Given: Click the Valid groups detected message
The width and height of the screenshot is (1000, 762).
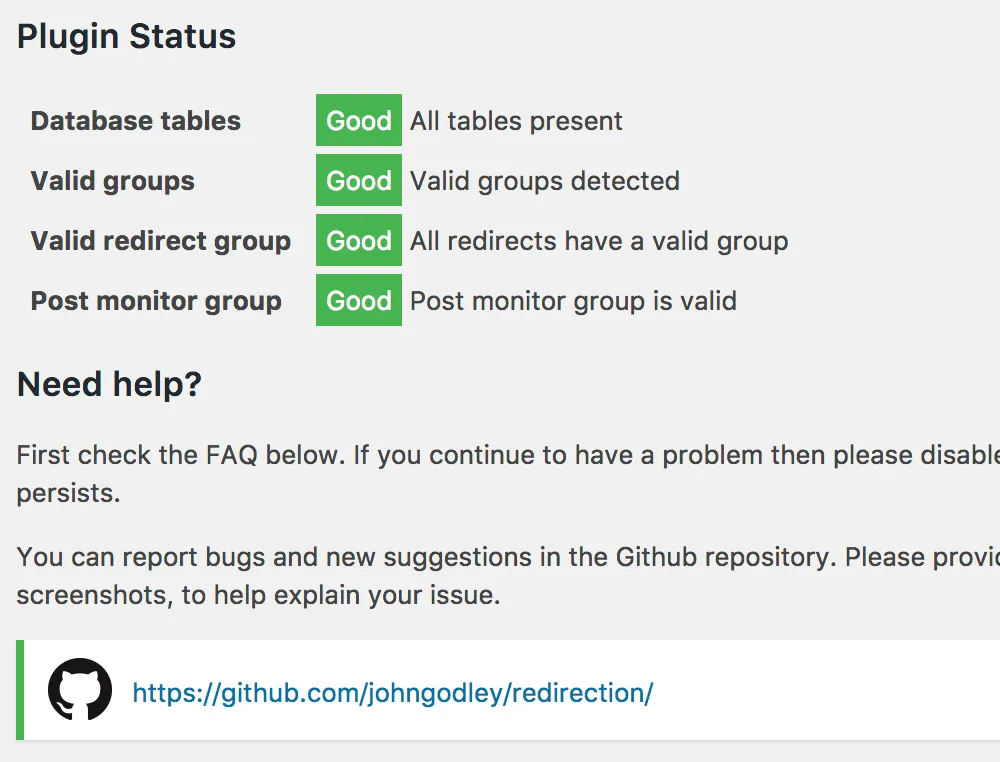Looking at the screenshot, I should (x=545, y=181).
